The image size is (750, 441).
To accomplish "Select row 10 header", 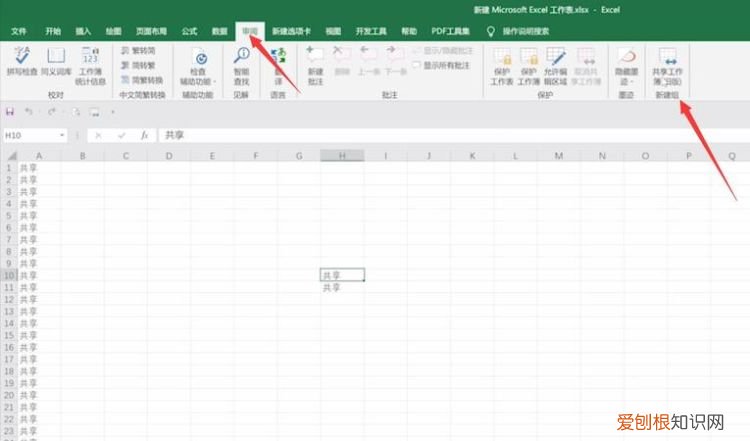I will [x=9, y=276].
